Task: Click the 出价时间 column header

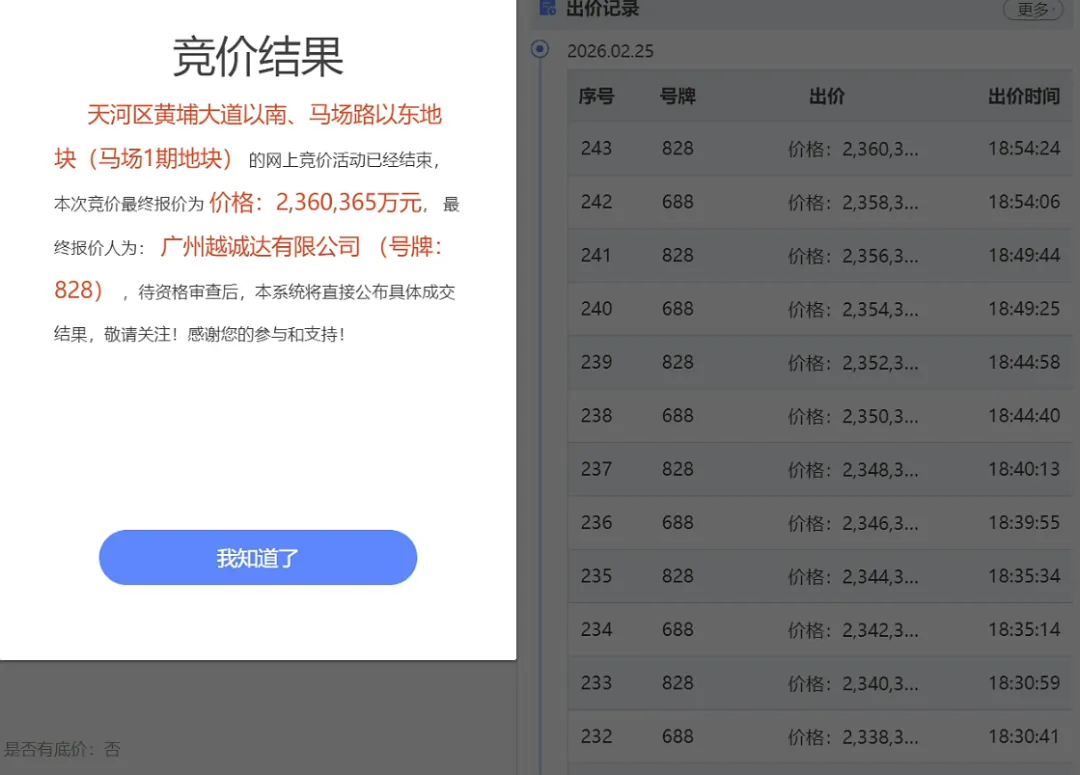Action: 1024,96
